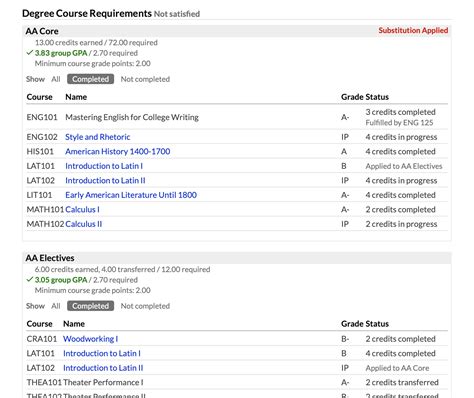
Task: Open Introduction to Latin I in AA Core
Action: [x=104, y=166]
